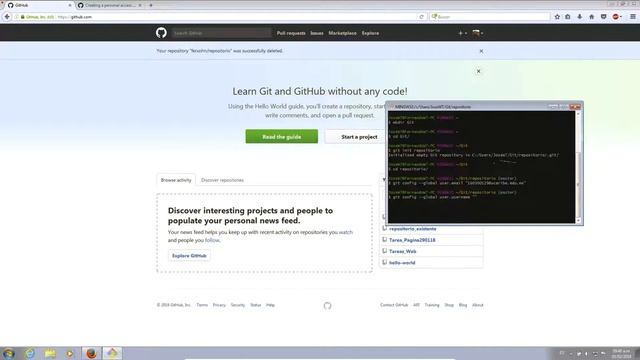Click the Pocket icon in toolbar
This screenshot has width=640, height=360.
603,17
